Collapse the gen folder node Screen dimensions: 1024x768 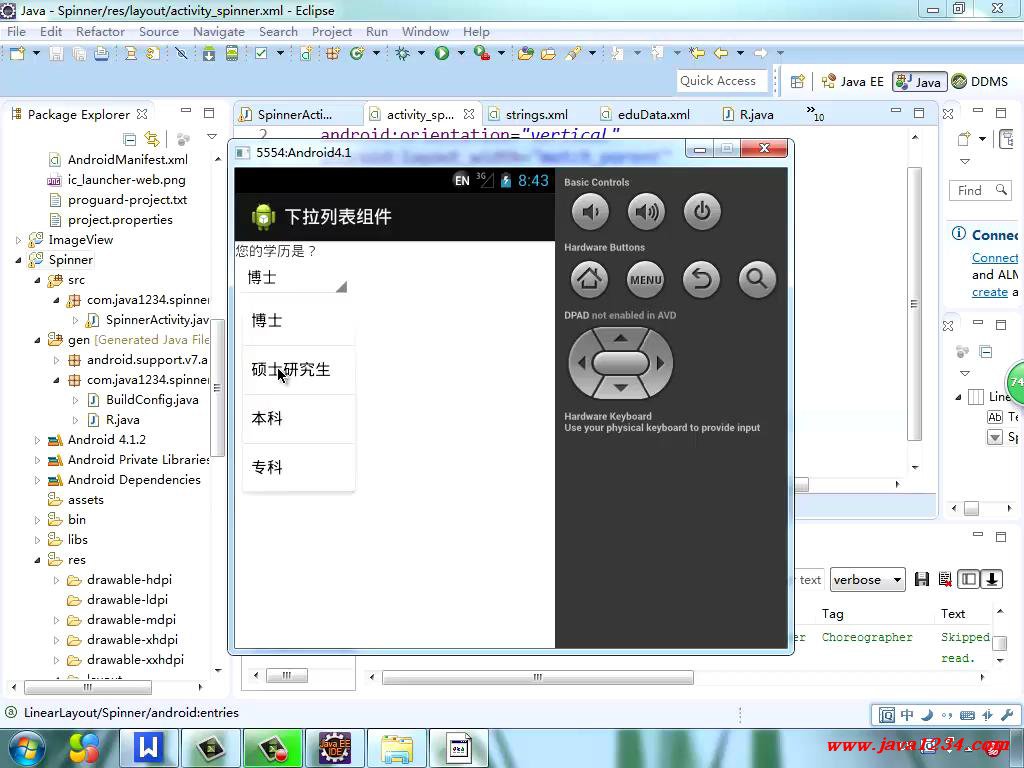(x=37, y=340)
